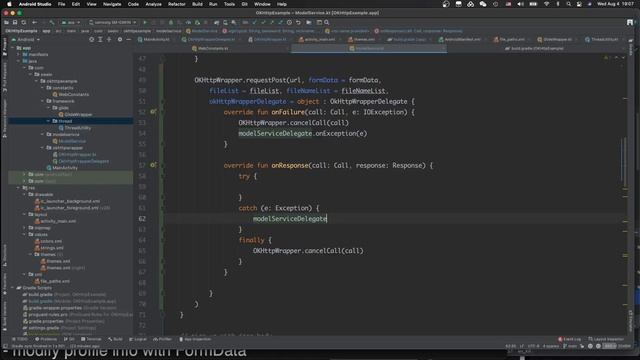
Task: Collapse the app module node in tree
Action: coord(13,48)
